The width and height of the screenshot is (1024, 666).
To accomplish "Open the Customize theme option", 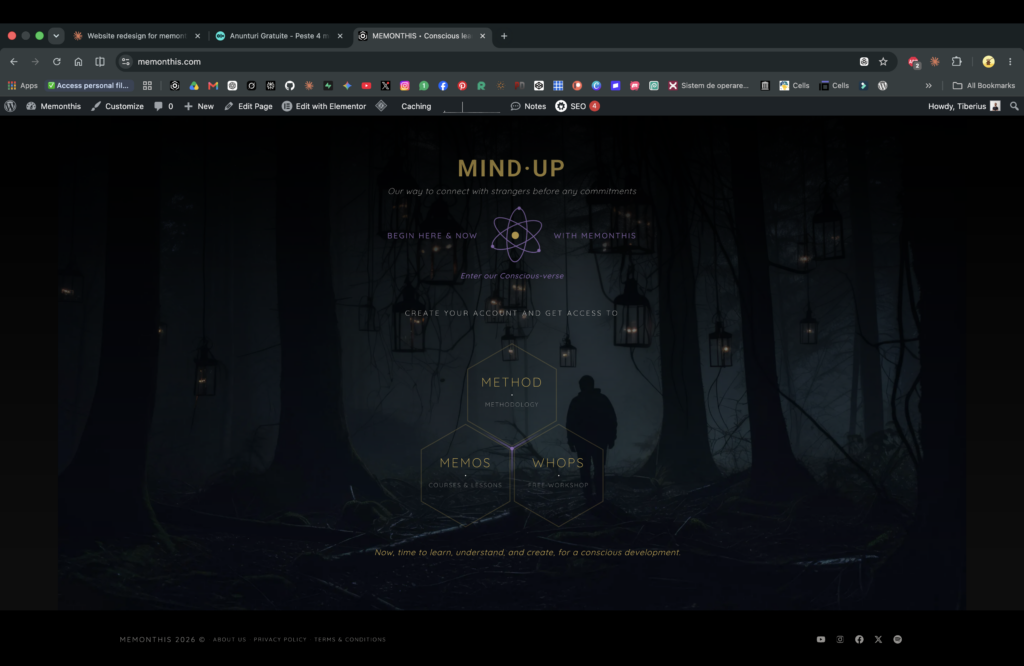I will [118, 106].
